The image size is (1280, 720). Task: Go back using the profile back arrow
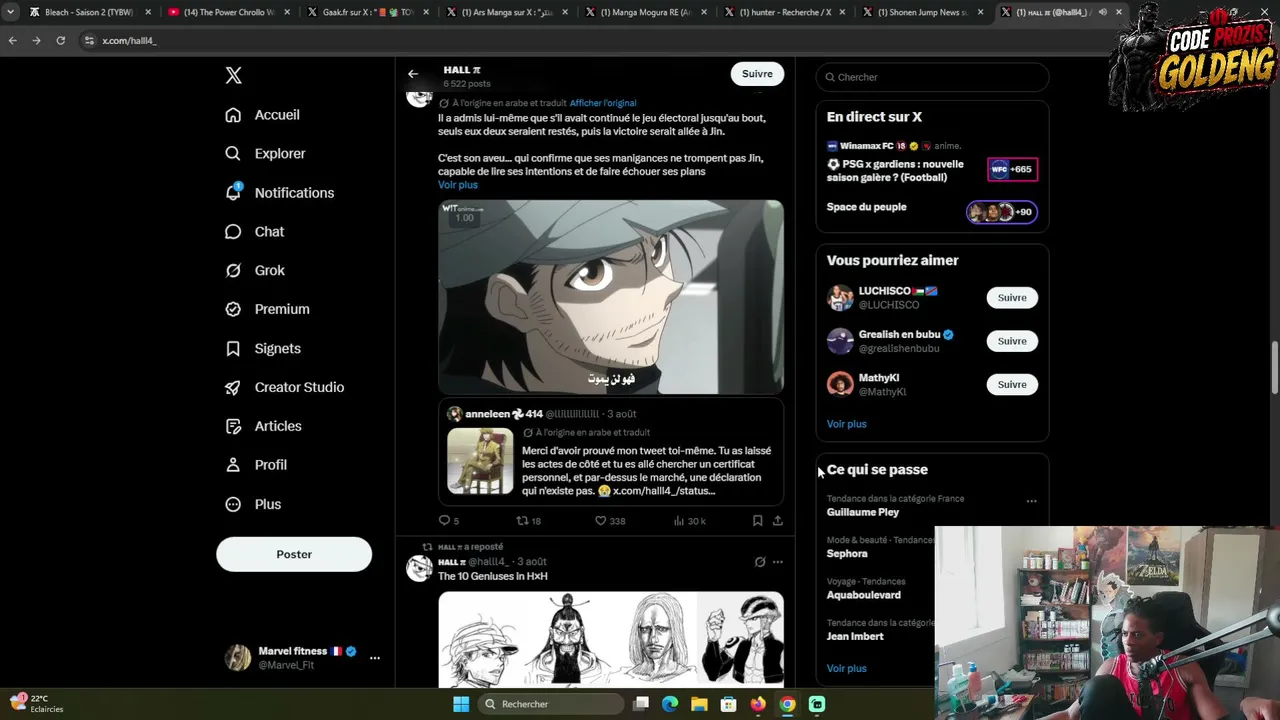(x=413, y=74)
